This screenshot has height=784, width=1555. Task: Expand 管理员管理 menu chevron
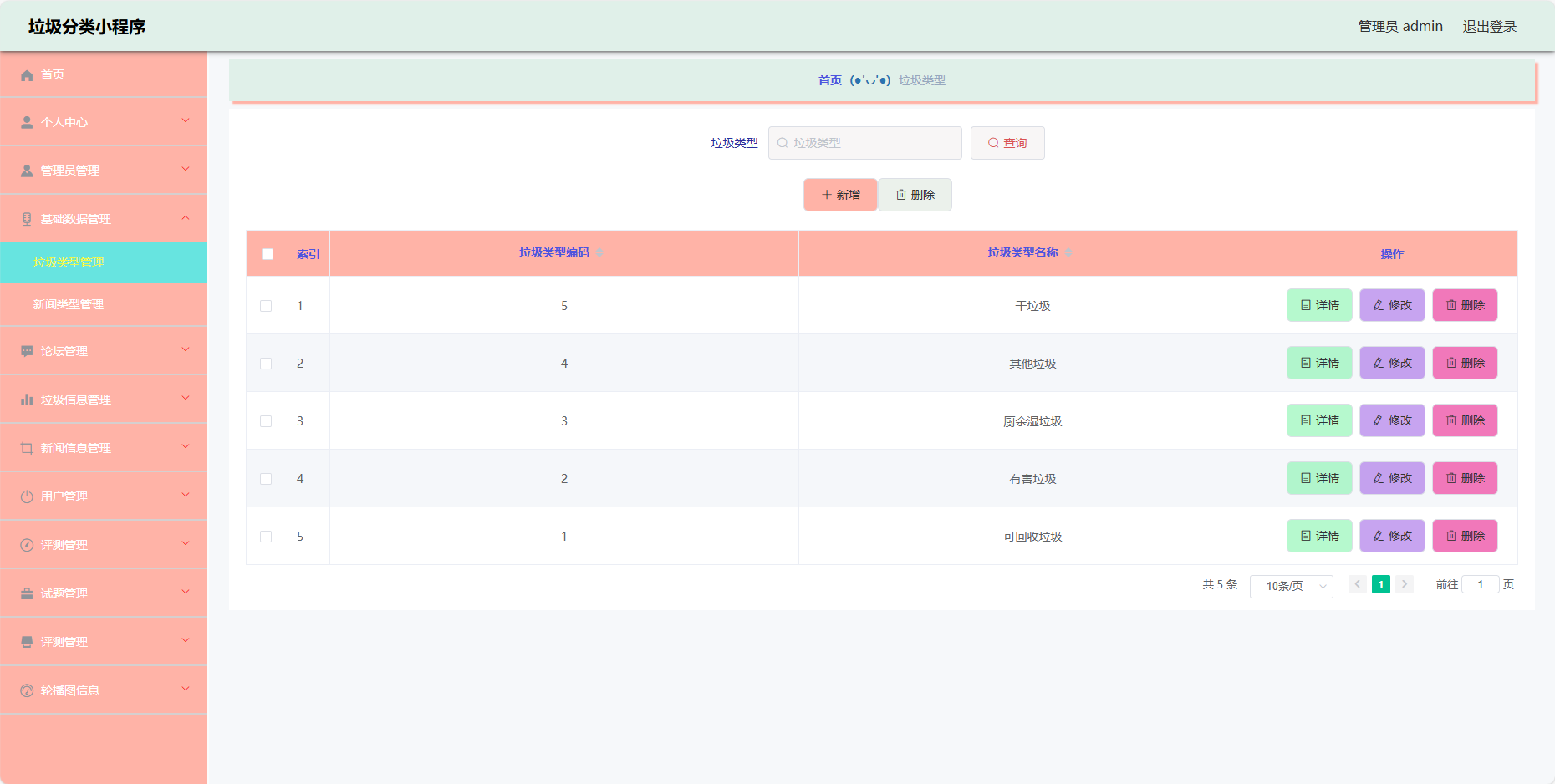186,170
